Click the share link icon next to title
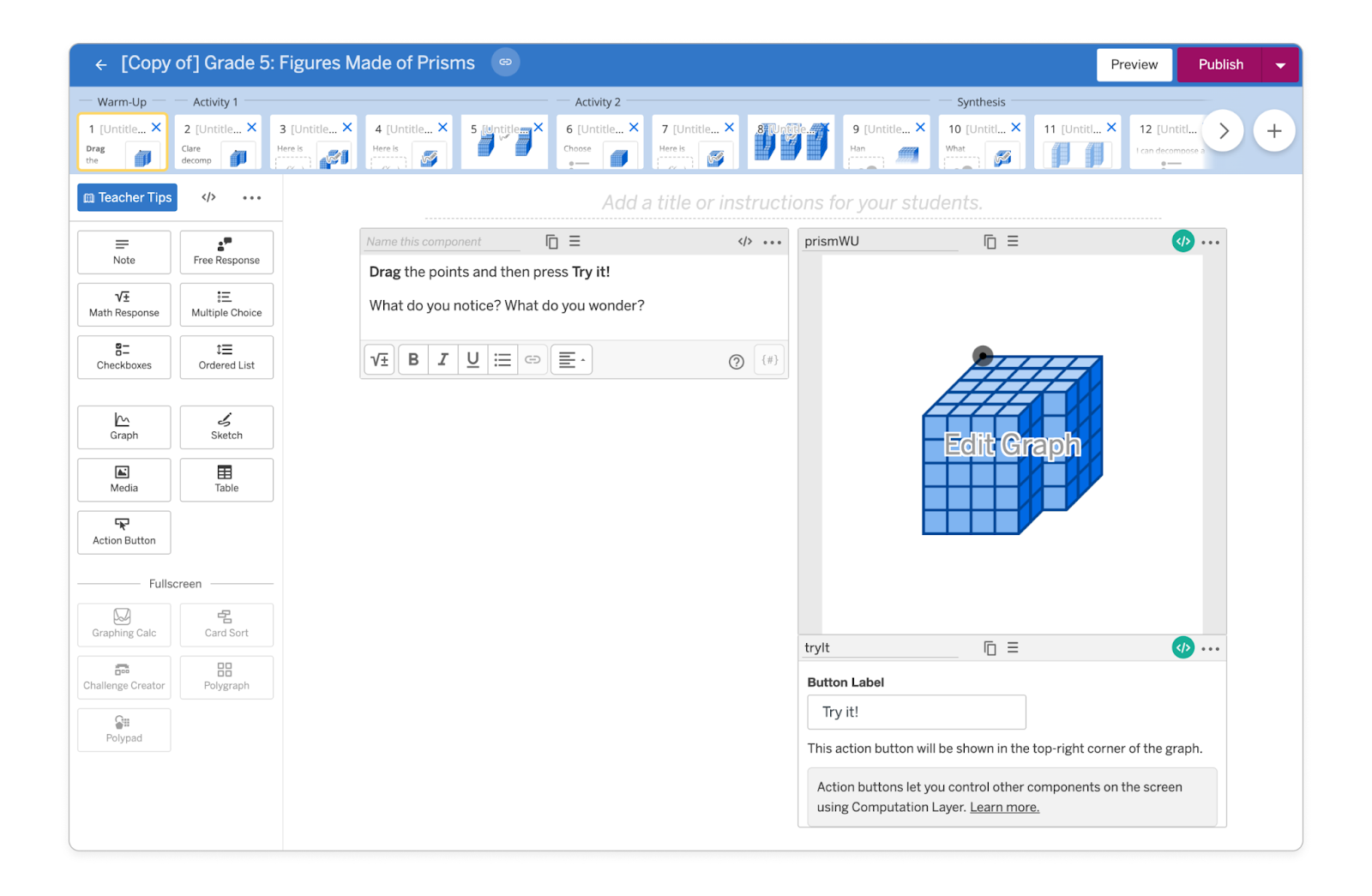The image size is (1372, 896). [505, 63]
